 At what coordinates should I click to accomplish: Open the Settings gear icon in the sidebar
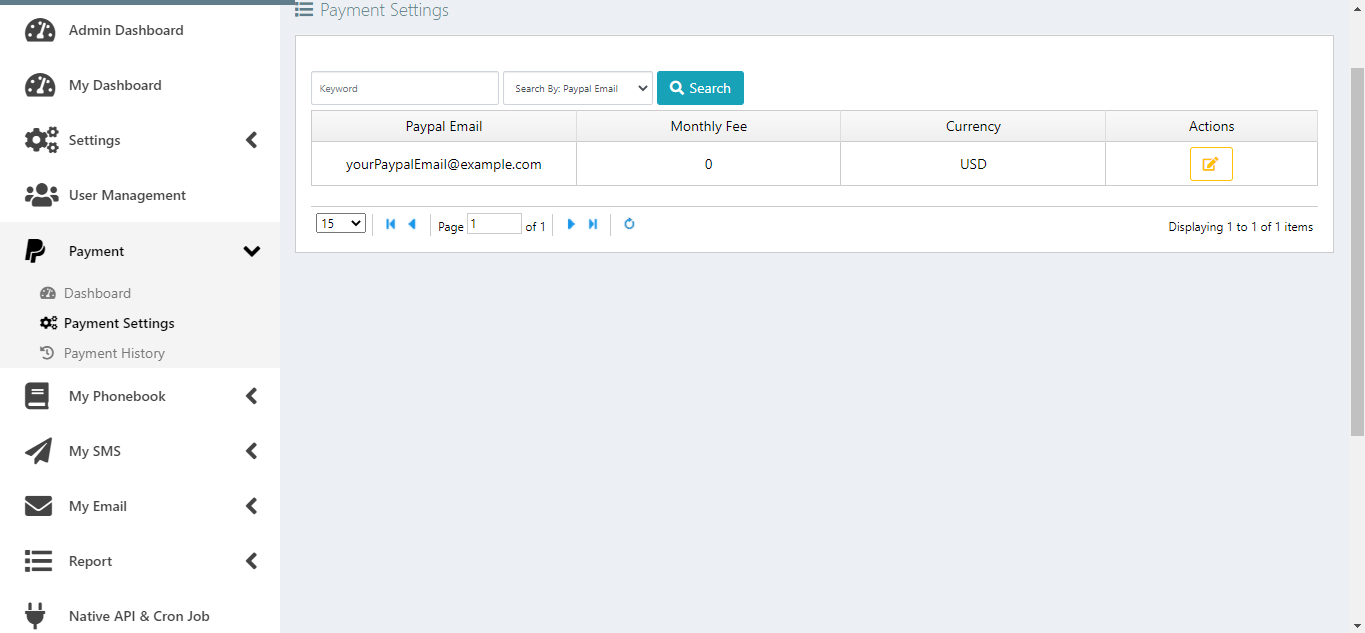point(37,140)
